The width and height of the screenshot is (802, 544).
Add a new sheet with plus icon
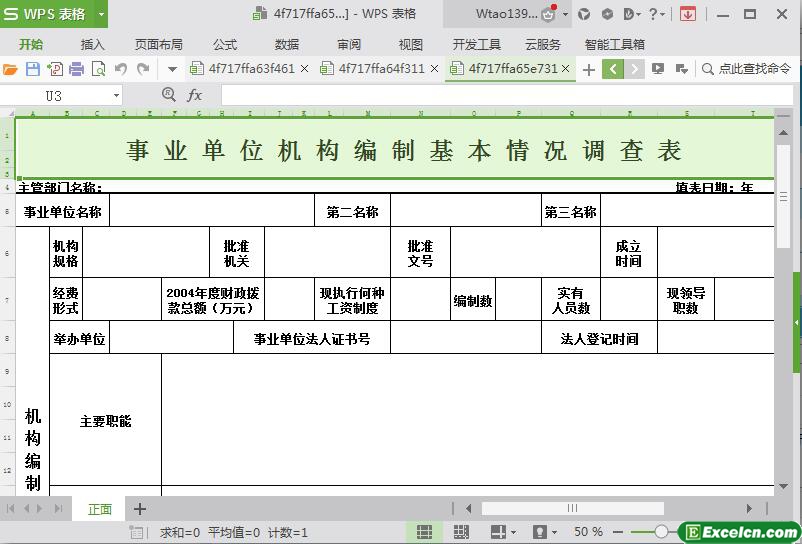pos(140,509)
